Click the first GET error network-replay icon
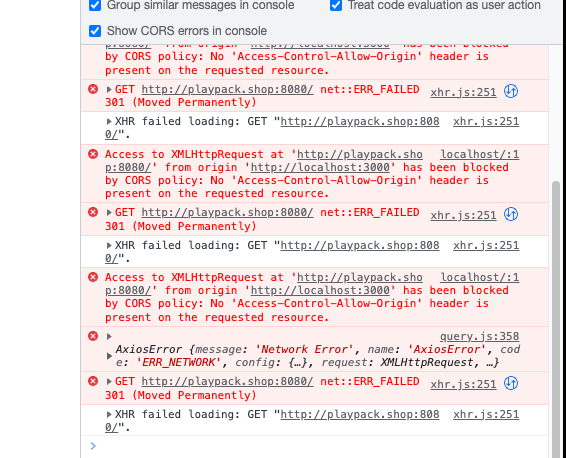 [511, 91]
